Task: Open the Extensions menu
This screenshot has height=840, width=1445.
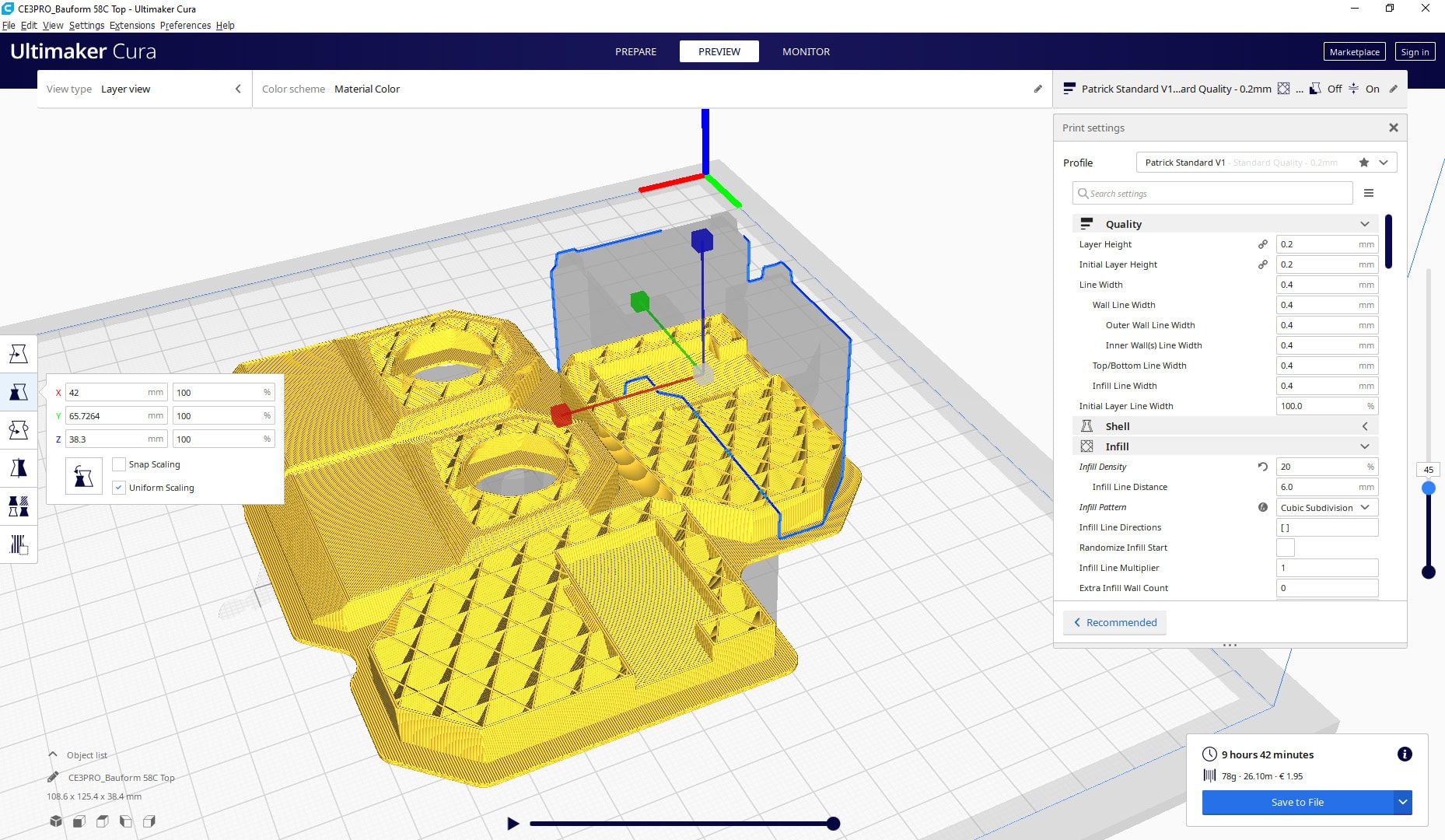Action: (x=132, y=25)
